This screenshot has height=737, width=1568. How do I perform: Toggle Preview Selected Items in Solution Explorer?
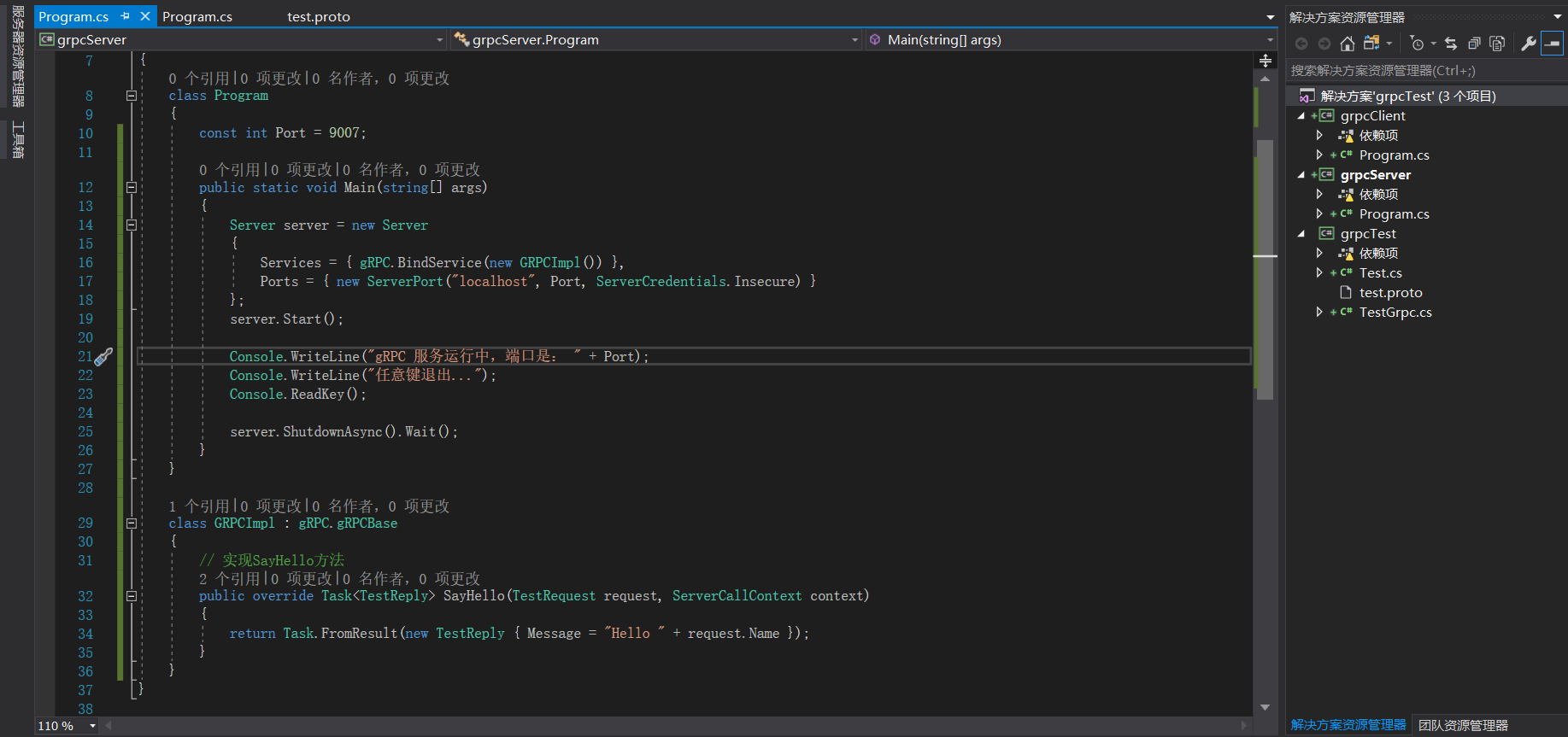point(1553,44)
